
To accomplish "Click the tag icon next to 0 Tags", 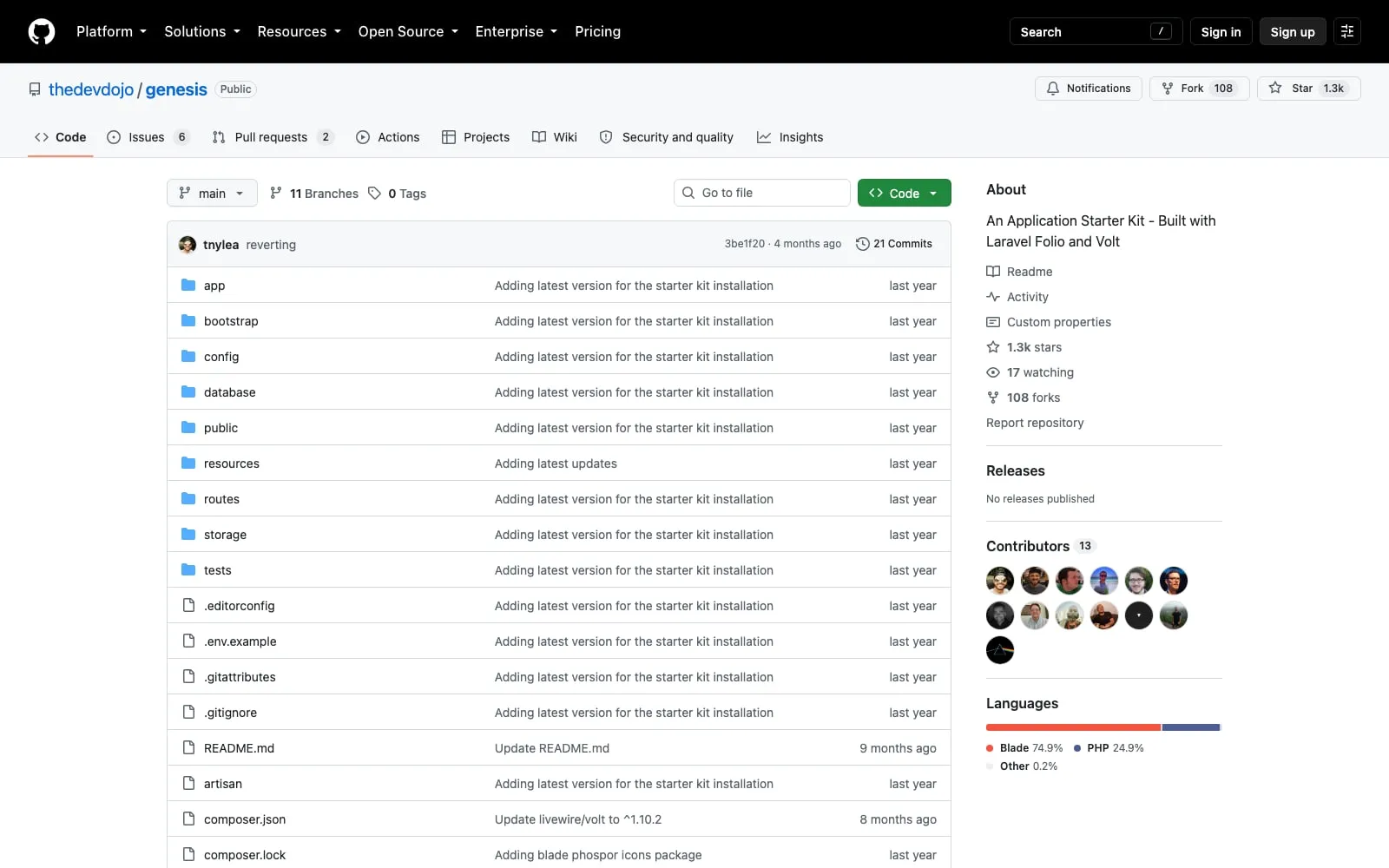I will (x=374, y=193).
